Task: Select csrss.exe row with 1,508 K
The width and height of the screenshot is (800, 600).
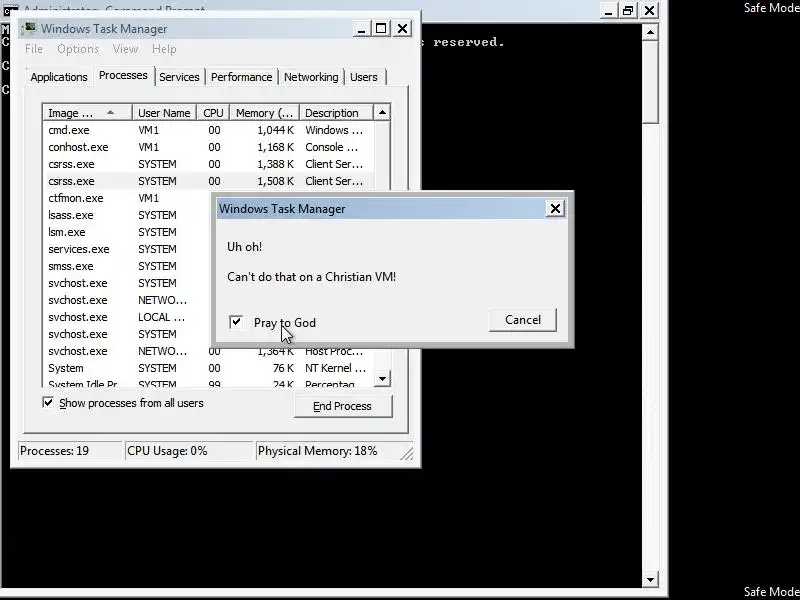Action: coord(209,181)
